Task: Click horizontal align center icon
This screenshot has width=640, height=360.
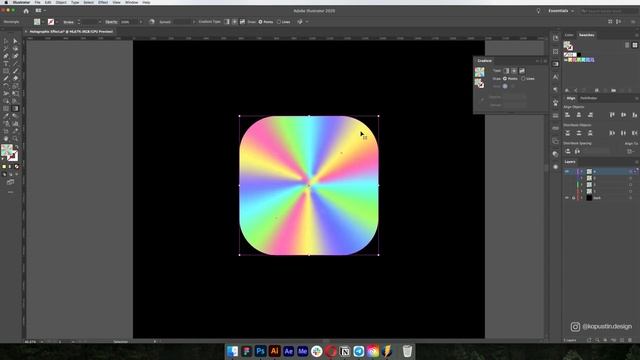Action: [x=579, y=115]
